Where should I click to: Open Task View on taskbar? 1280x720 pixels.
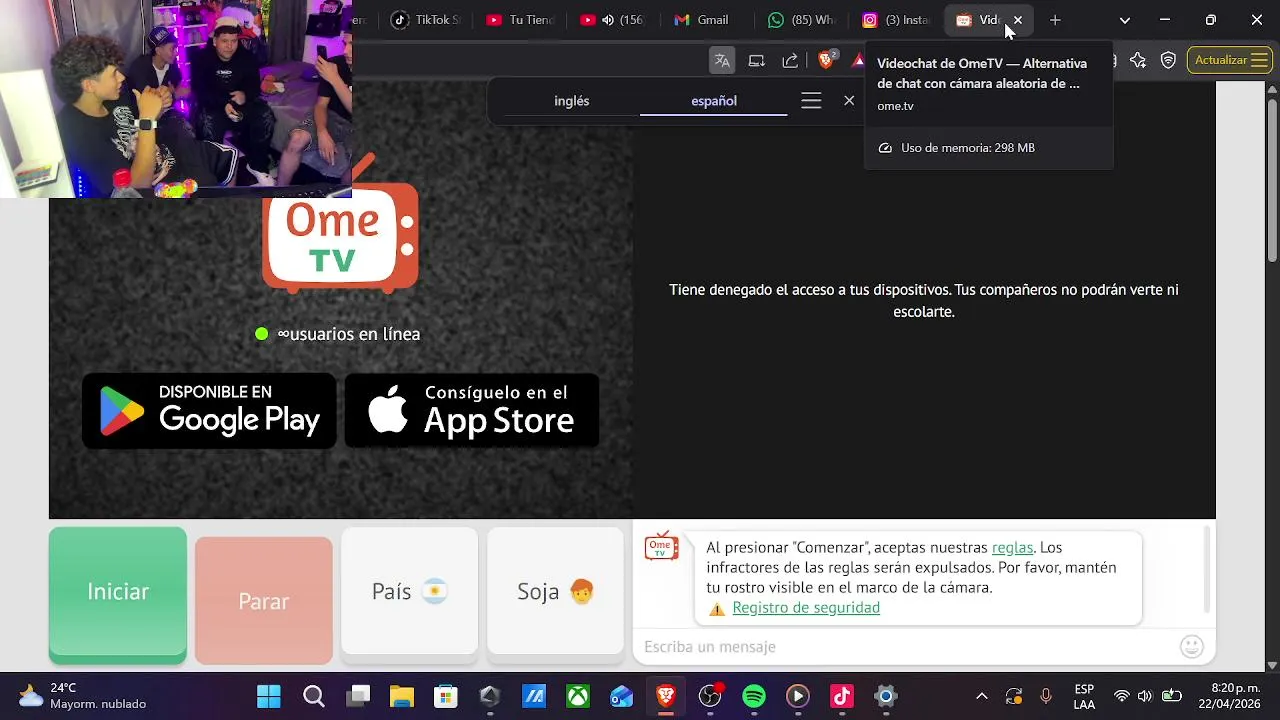[x=358, y=696]
